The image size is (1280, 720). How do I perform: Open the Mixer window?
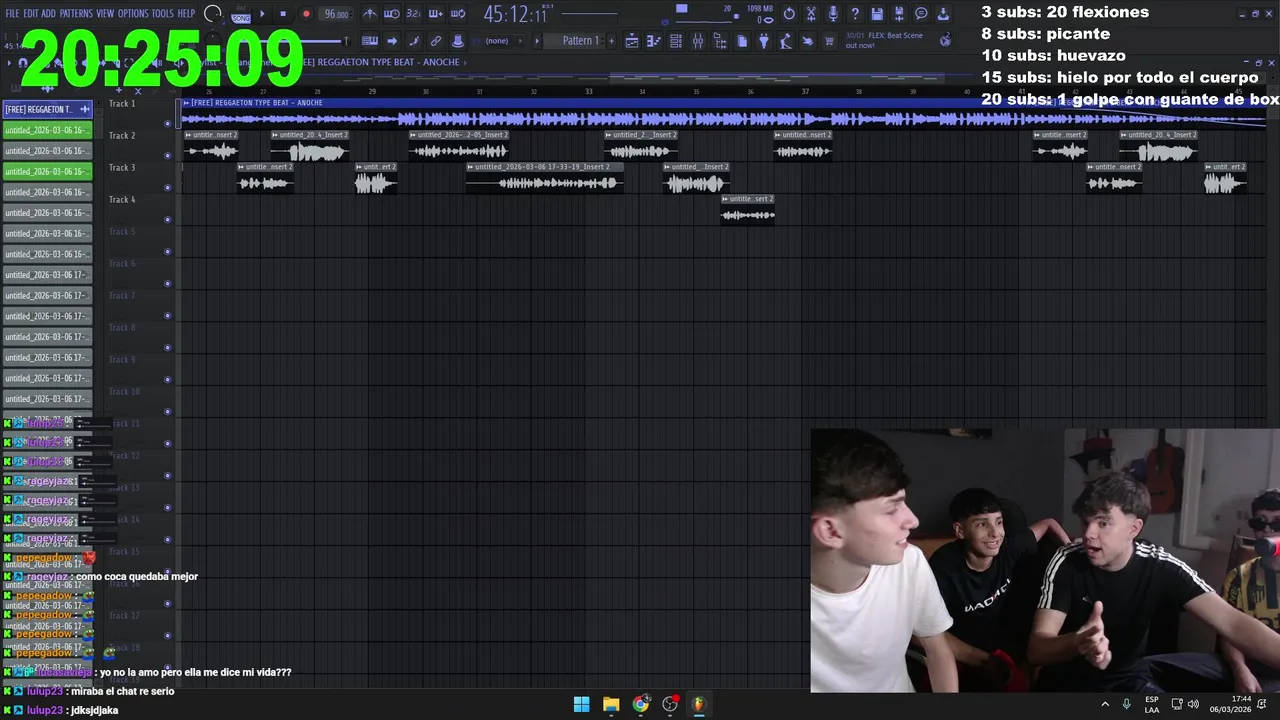click(698, 41)
